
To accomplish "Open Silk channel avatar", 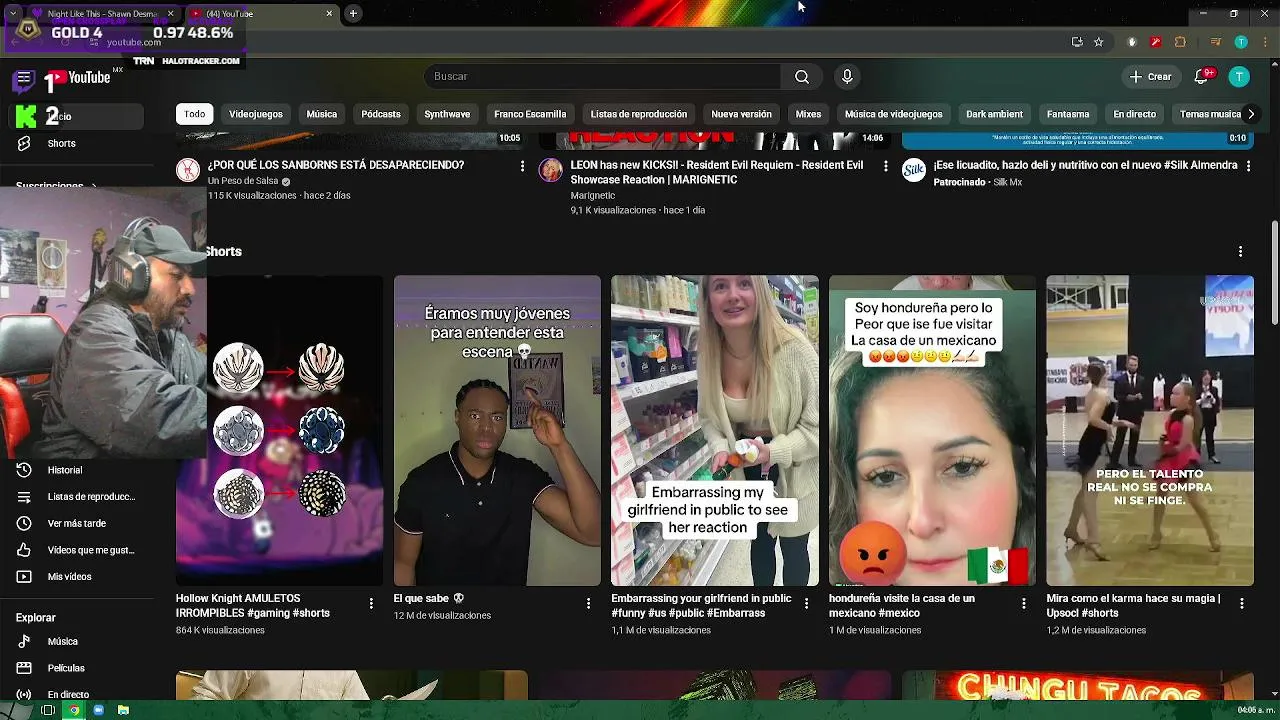I will pyautogui.click(x=914, y=170).
